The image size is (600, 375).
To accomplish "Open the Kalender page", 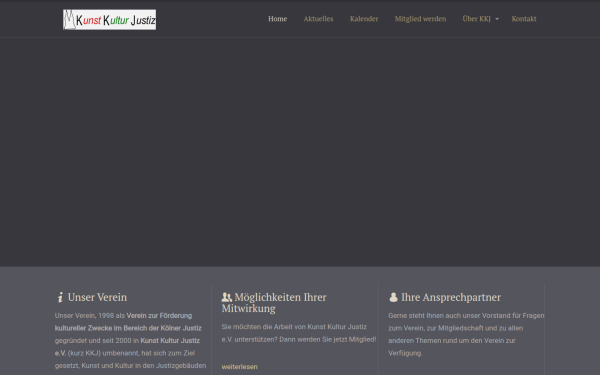I will [x=364, y=19].
